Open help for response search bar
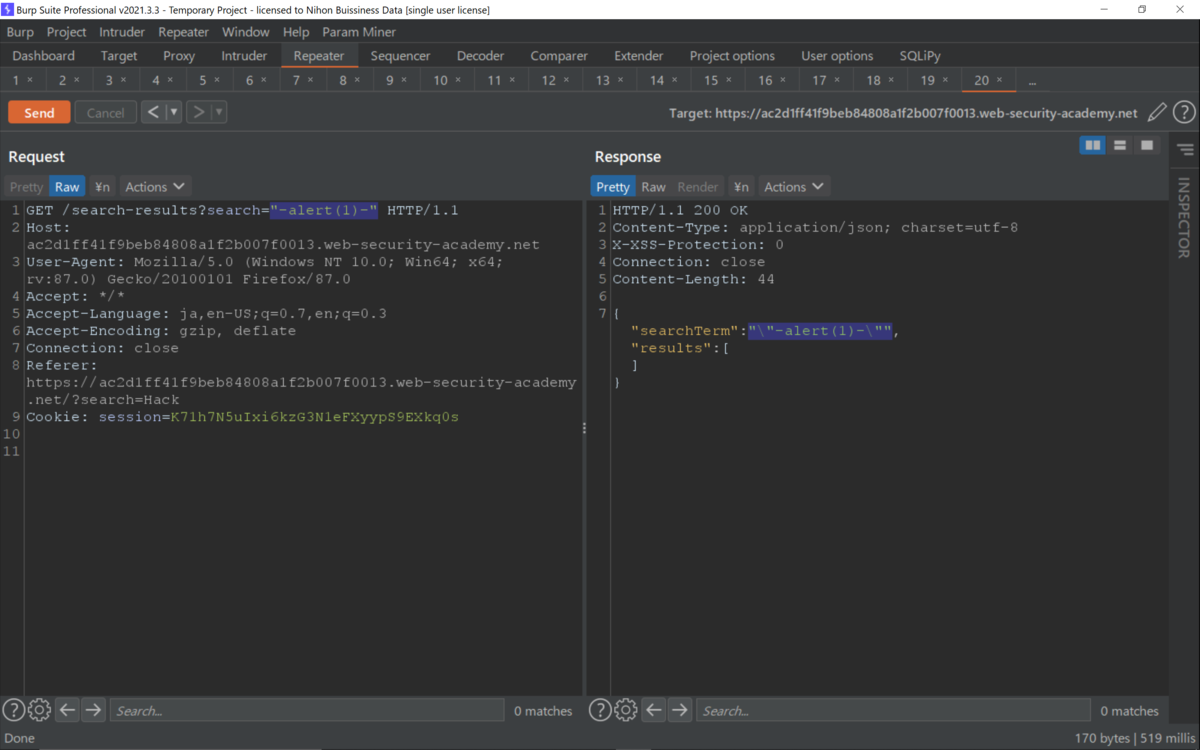This screenshot has width=1200, height=750. (600, 710)
